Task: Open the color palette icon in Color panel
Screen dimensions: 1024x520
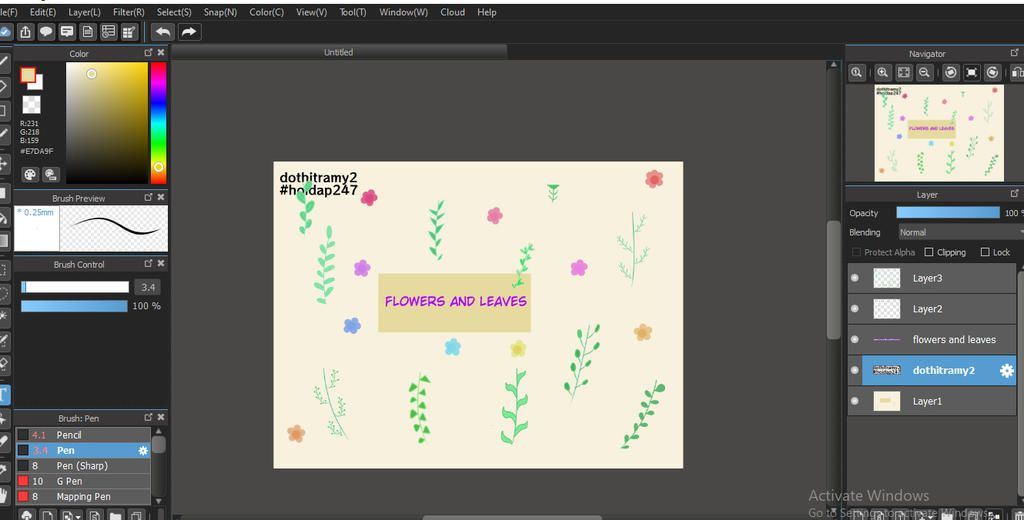Action: (x=30, y=174)
